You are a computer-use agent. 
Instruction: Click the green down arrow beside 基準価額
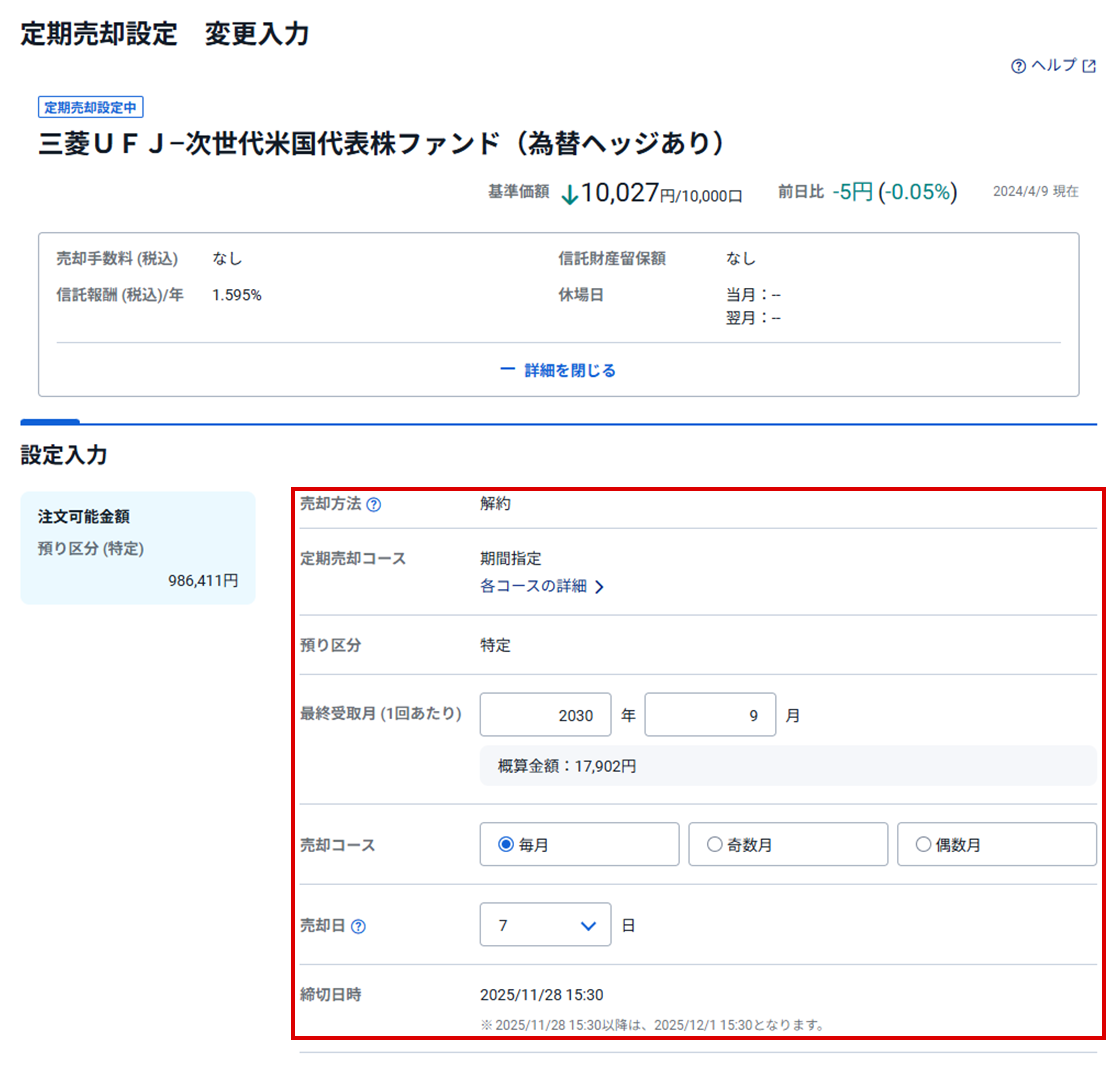(x=569, y=194)
